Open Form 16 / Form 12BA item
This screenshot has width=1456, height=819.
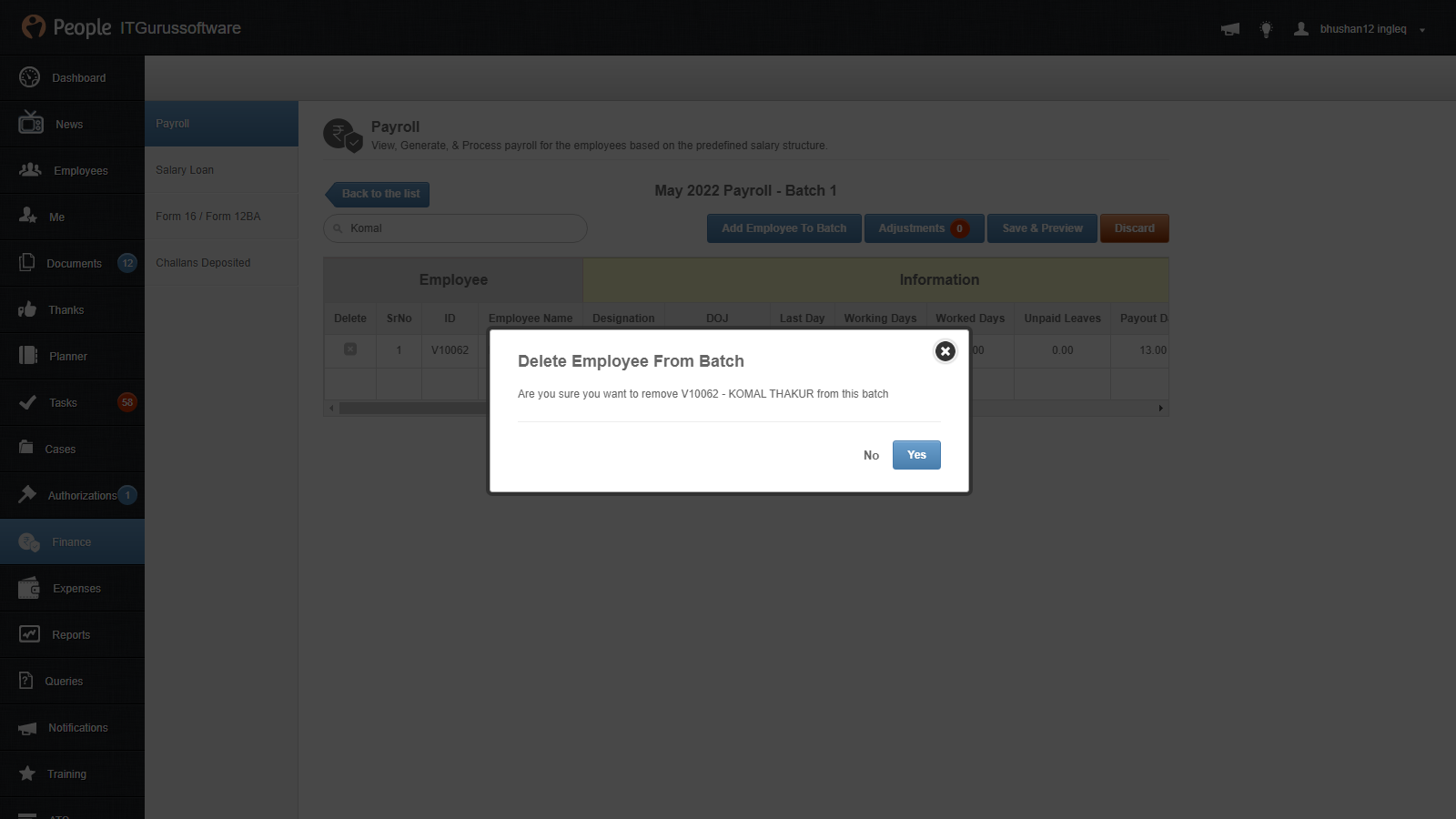(x=221, y=217)
